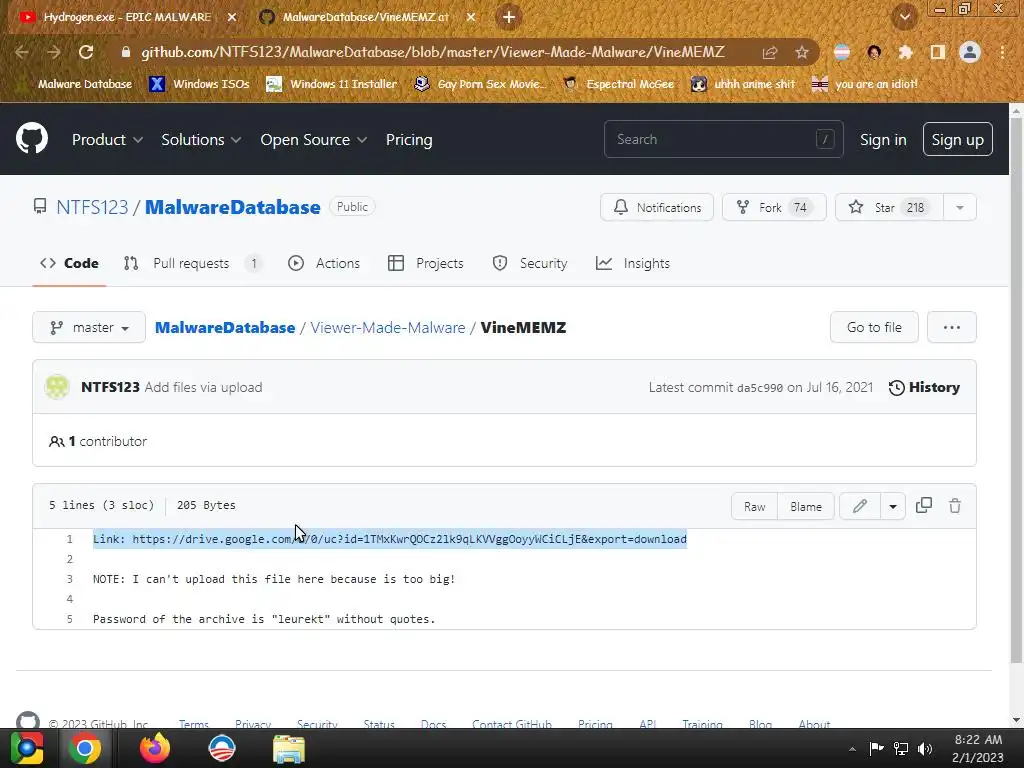1024x768 pixels.
Task: Open the Pricing page
Action: [409, 139]
